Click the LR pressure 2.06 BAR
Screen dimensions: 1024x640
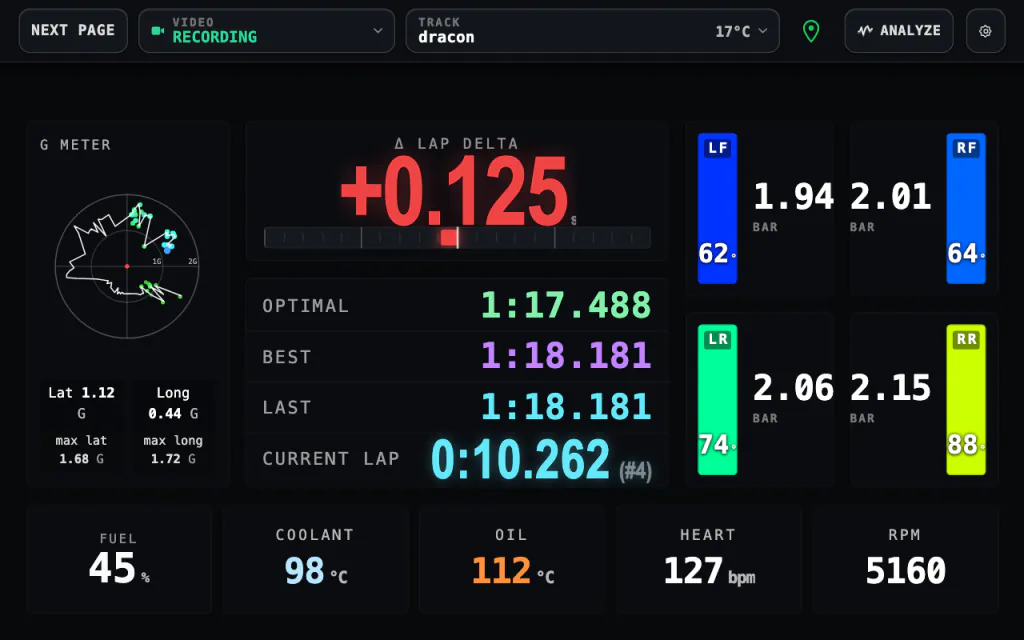pyautogui.click(x=793, y=398)
